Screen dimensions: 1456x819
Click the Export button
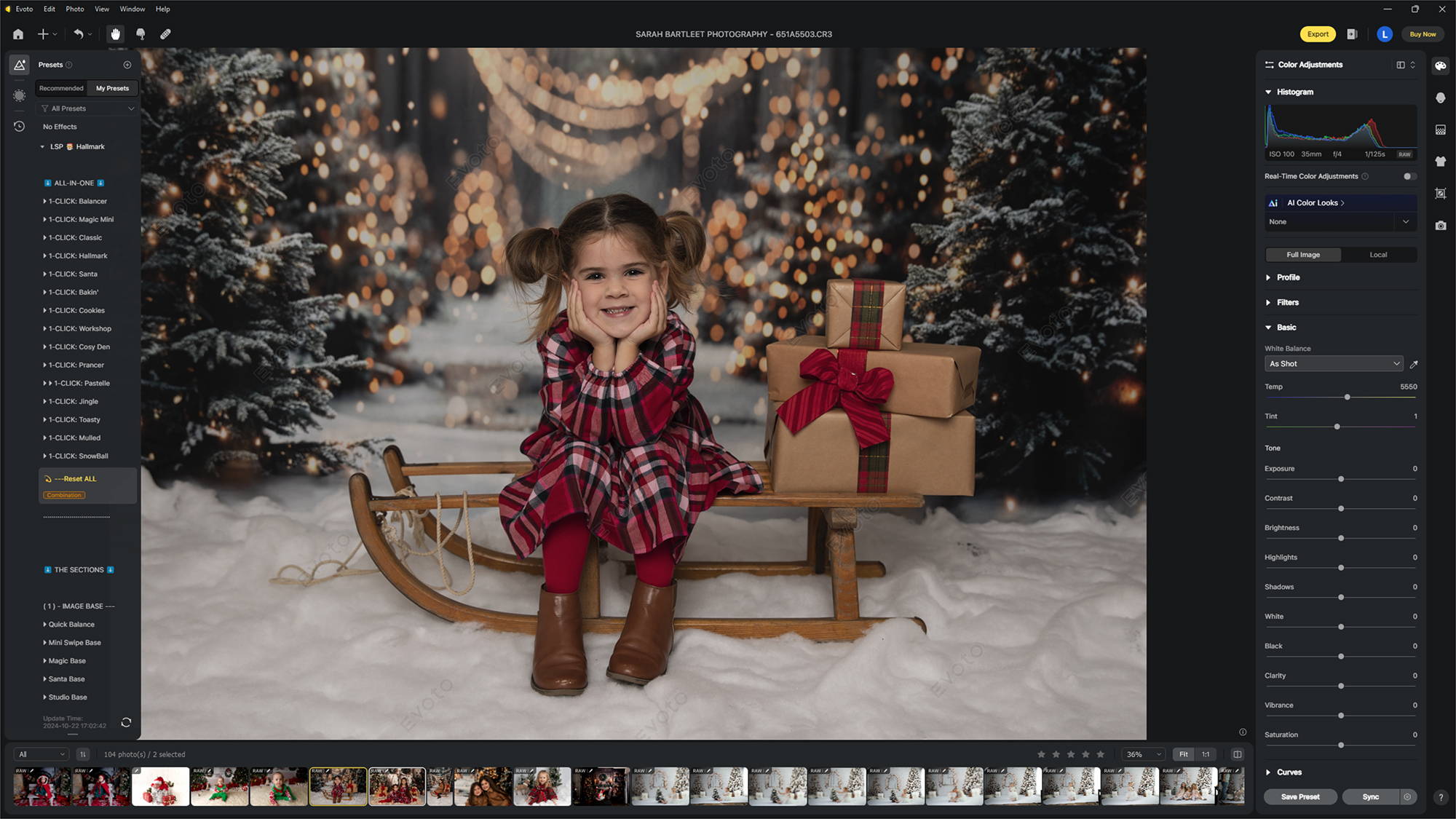[1317, 33]
